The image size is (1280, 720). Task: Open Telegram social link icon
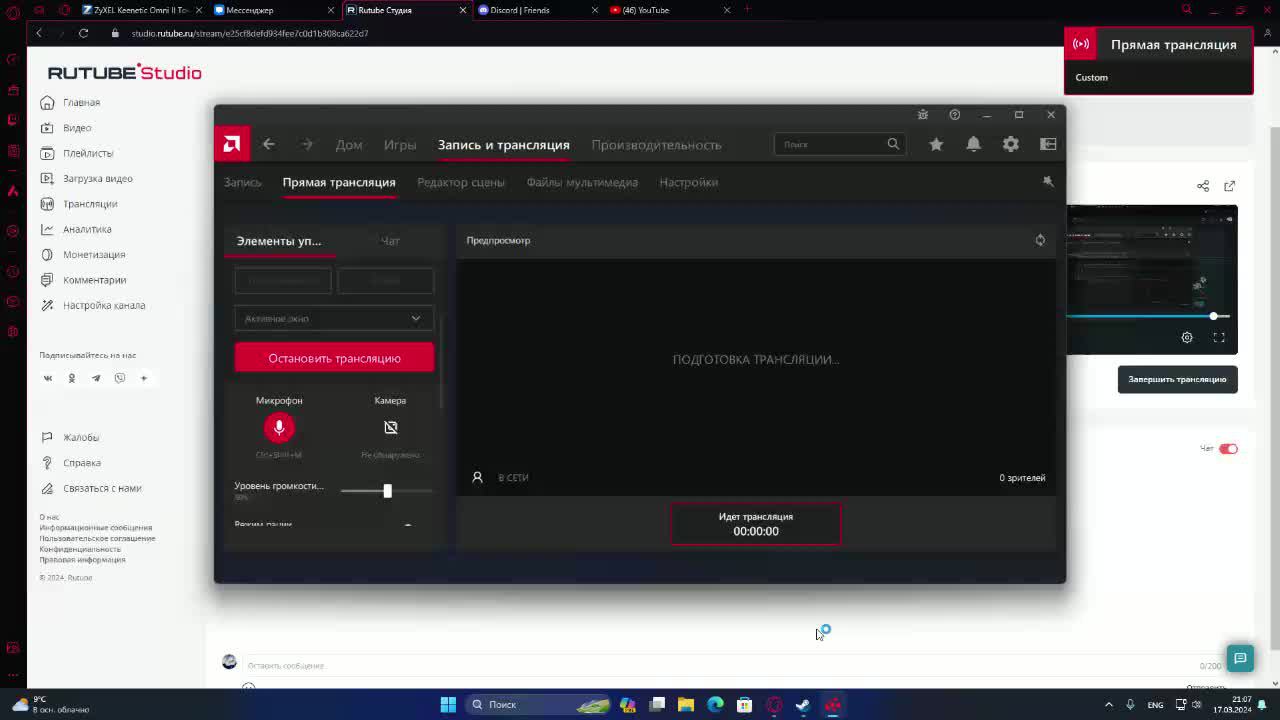click(x=96, y=378)
